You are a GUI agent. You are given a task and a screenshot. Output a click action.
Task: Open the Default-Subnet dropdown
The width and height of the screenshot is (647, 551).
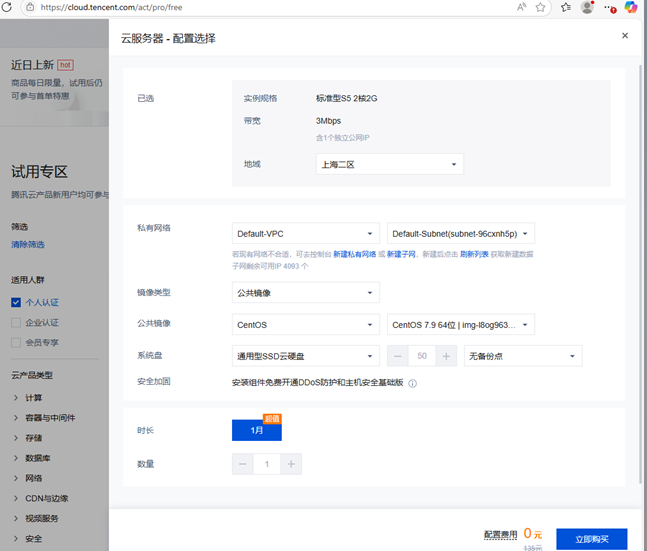460,234
